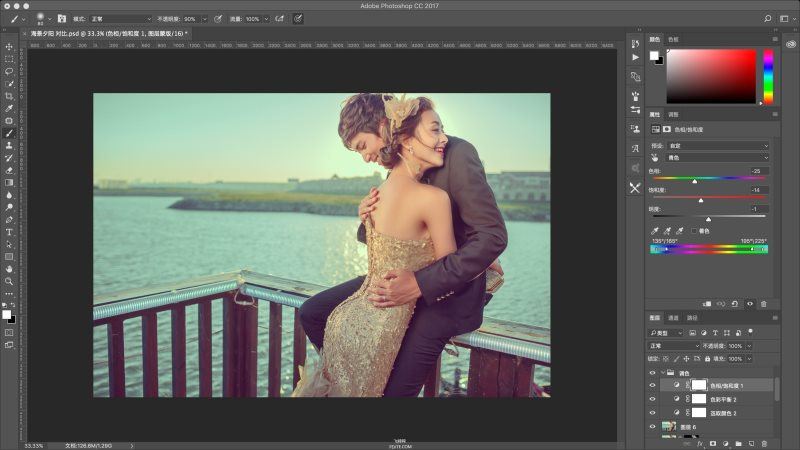This screenshot has width=800, height=450.
Task: Create a new layer icon
Action: pos(751,444)
